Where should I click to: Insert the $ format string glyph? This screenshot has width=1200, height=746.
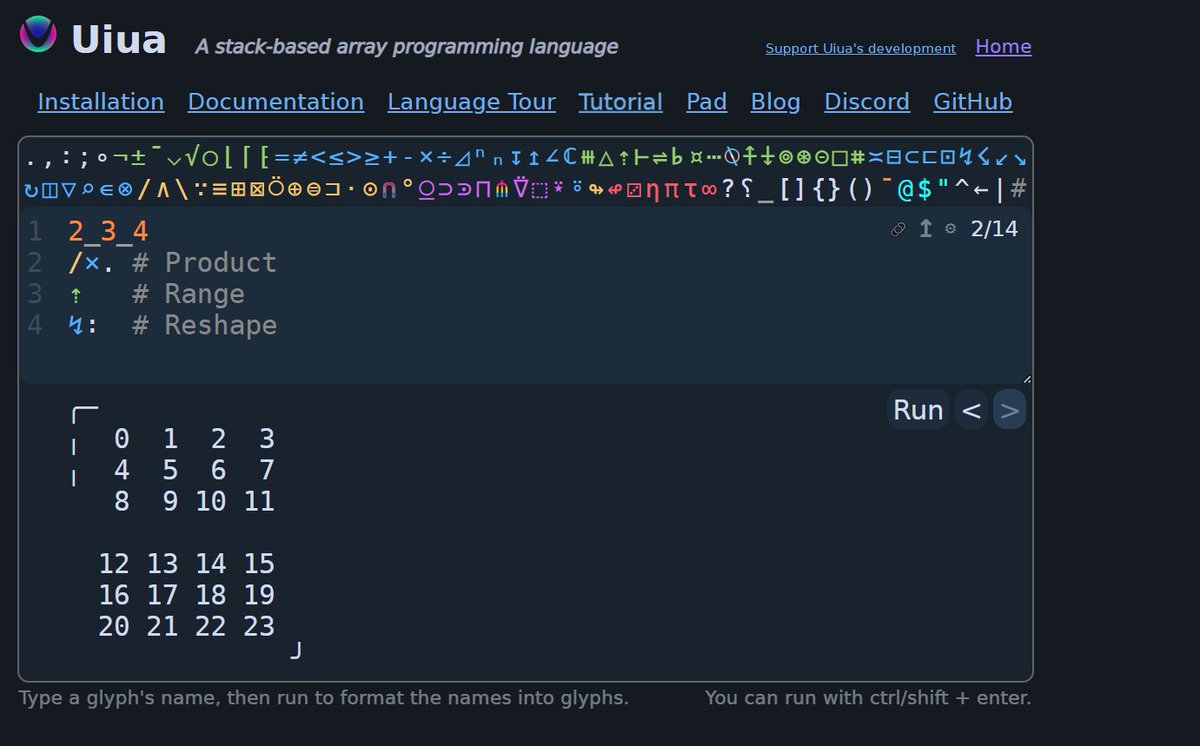(924, 188)
